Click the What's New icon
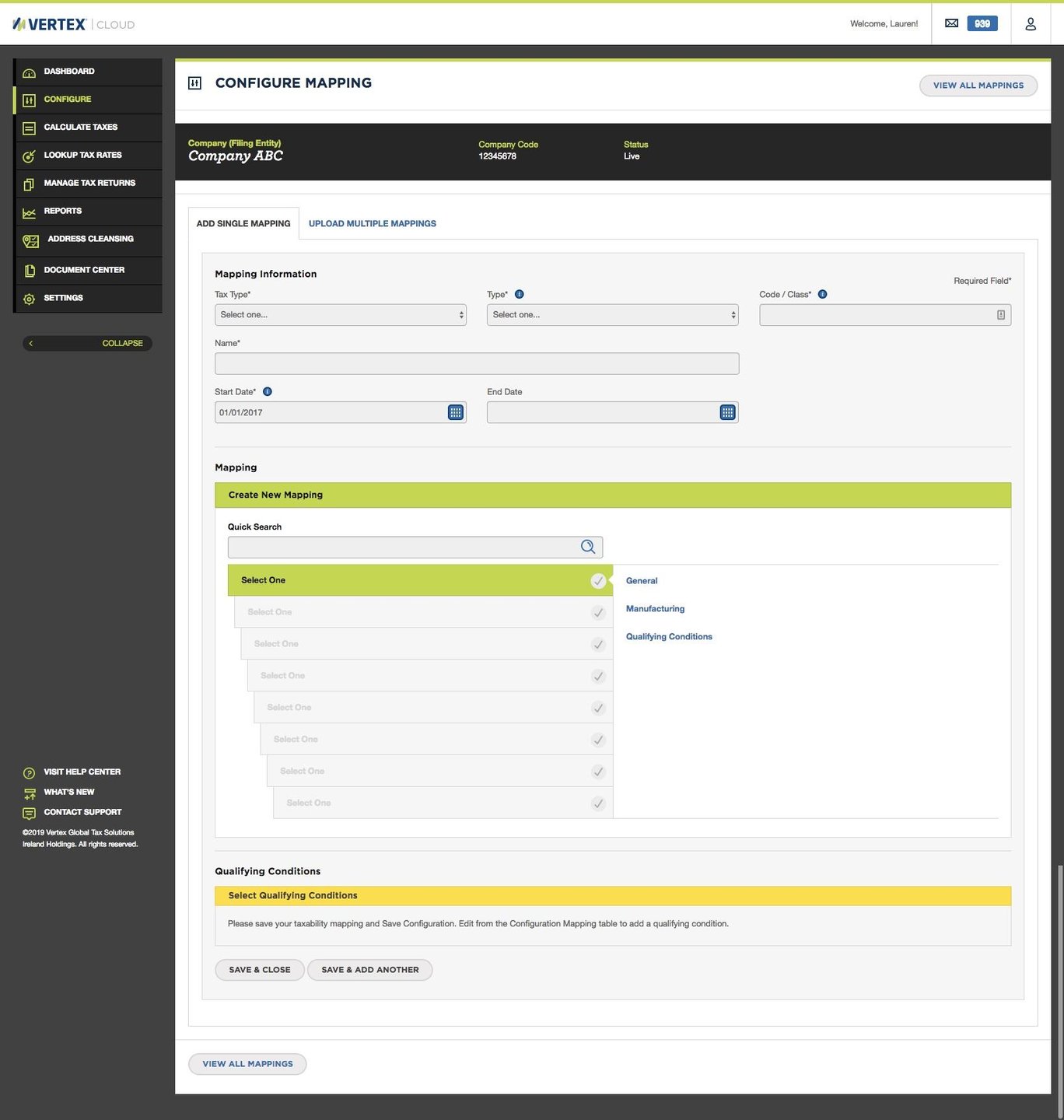Viewport: 1064px width, 1120px height. click(30, 793)
